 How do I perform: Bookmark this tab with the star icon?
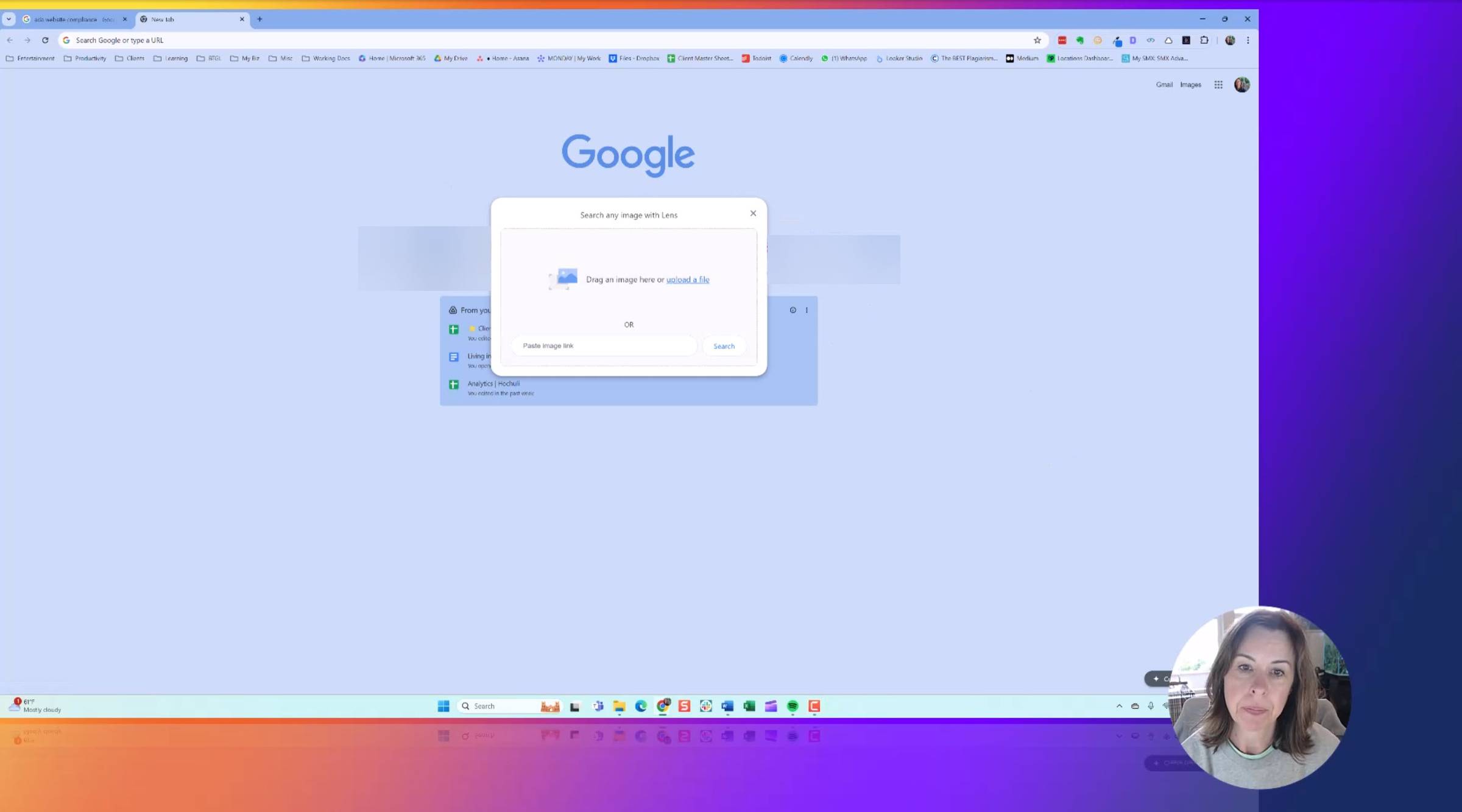click(x=1037, y=40)
